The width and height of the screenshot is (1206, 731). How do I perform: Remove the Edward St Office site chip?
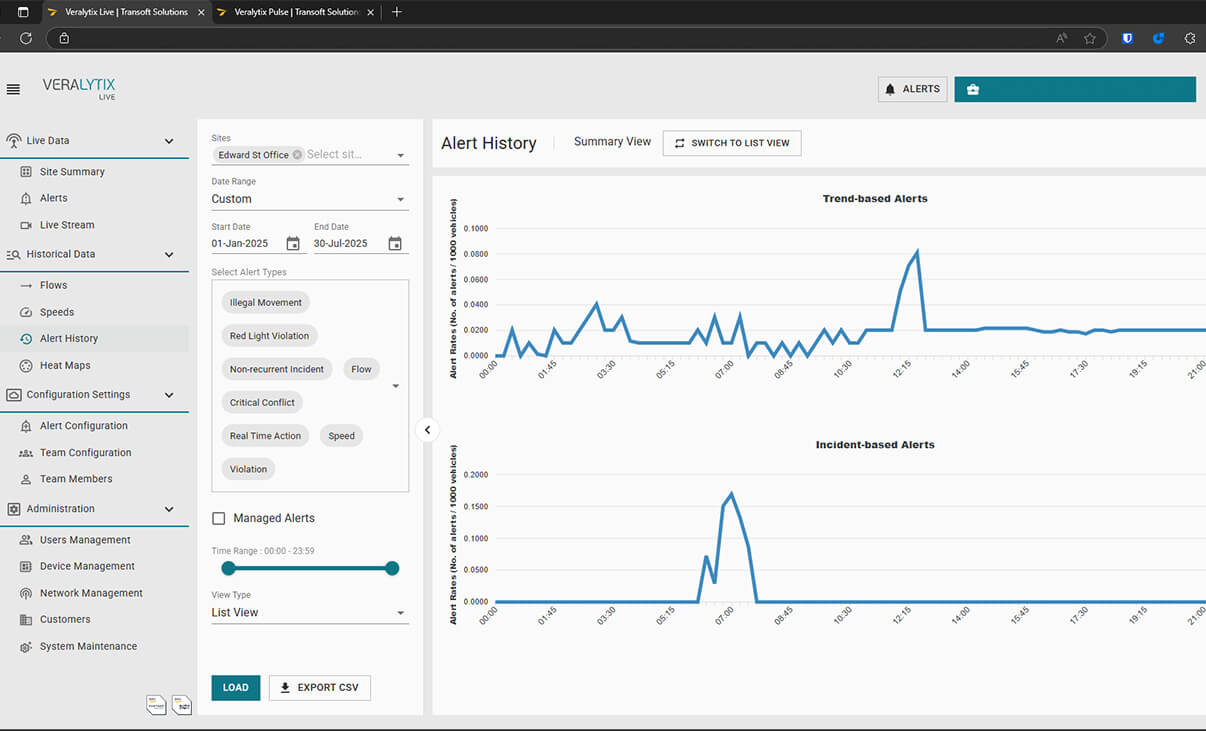298,155
